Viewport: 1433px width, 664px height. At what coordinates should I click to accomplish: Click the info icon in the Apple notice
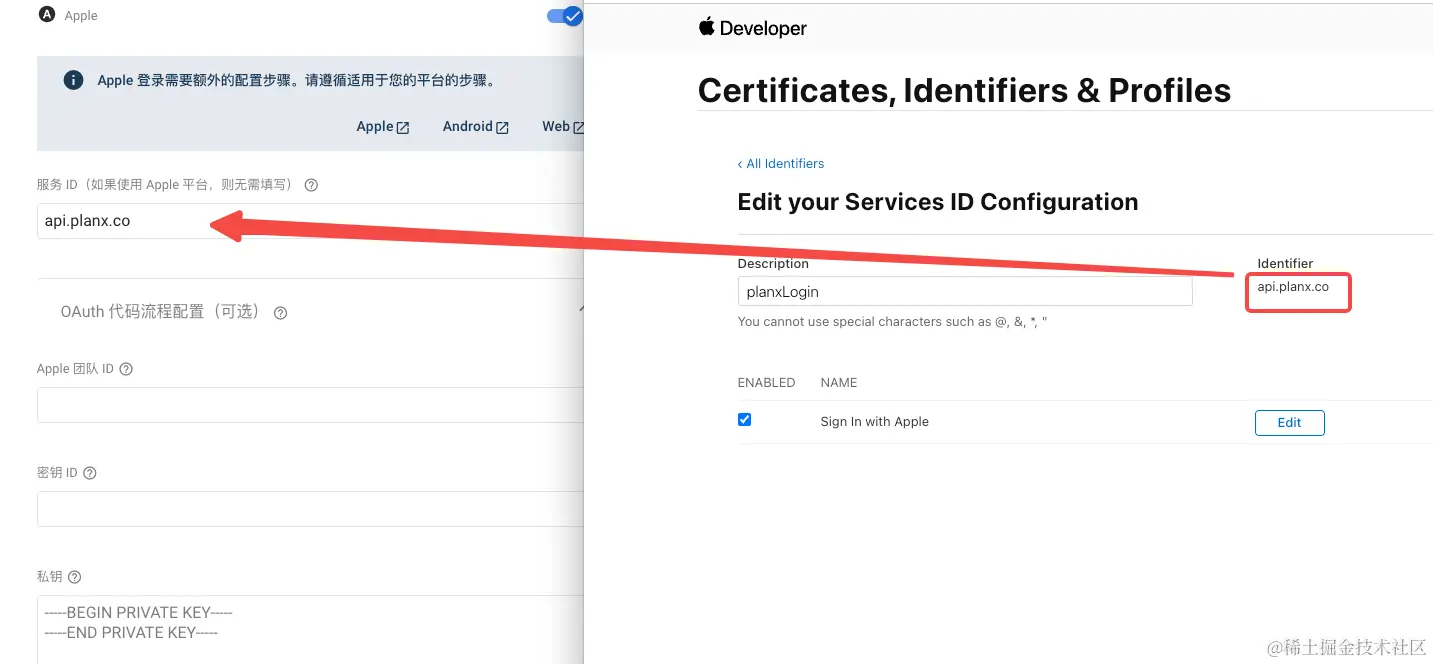pyautogui.click(x=73, y=80)
